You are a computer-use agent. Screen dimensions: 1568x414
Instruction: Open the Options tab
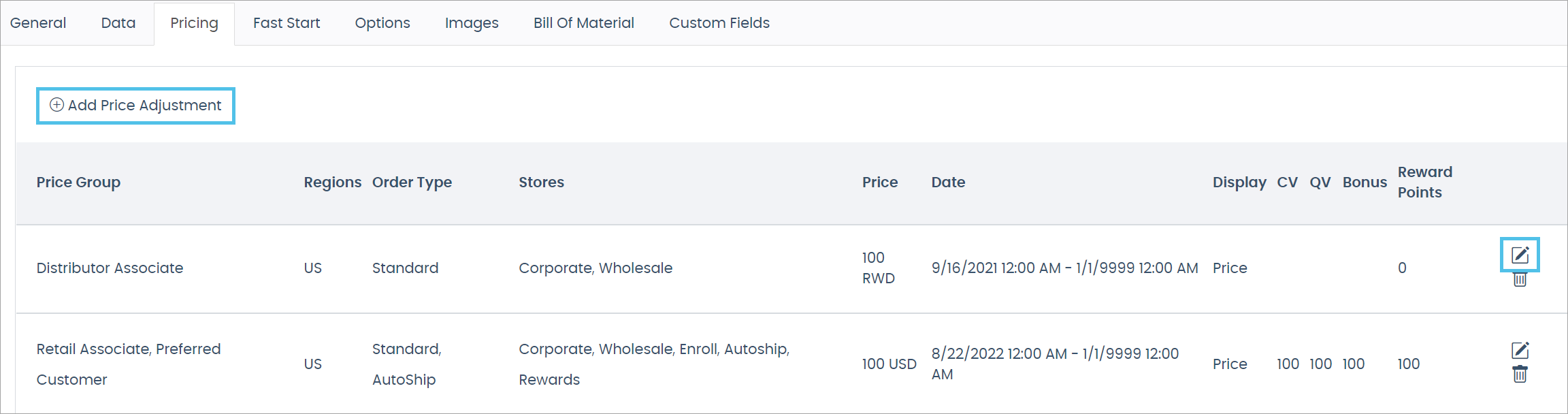point(382,23)
